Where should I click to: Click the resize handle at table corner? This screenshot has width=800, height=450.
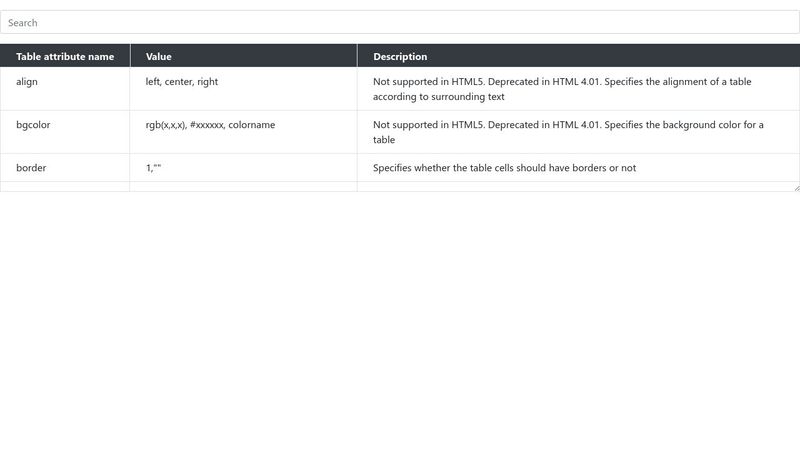coord(796,188)
